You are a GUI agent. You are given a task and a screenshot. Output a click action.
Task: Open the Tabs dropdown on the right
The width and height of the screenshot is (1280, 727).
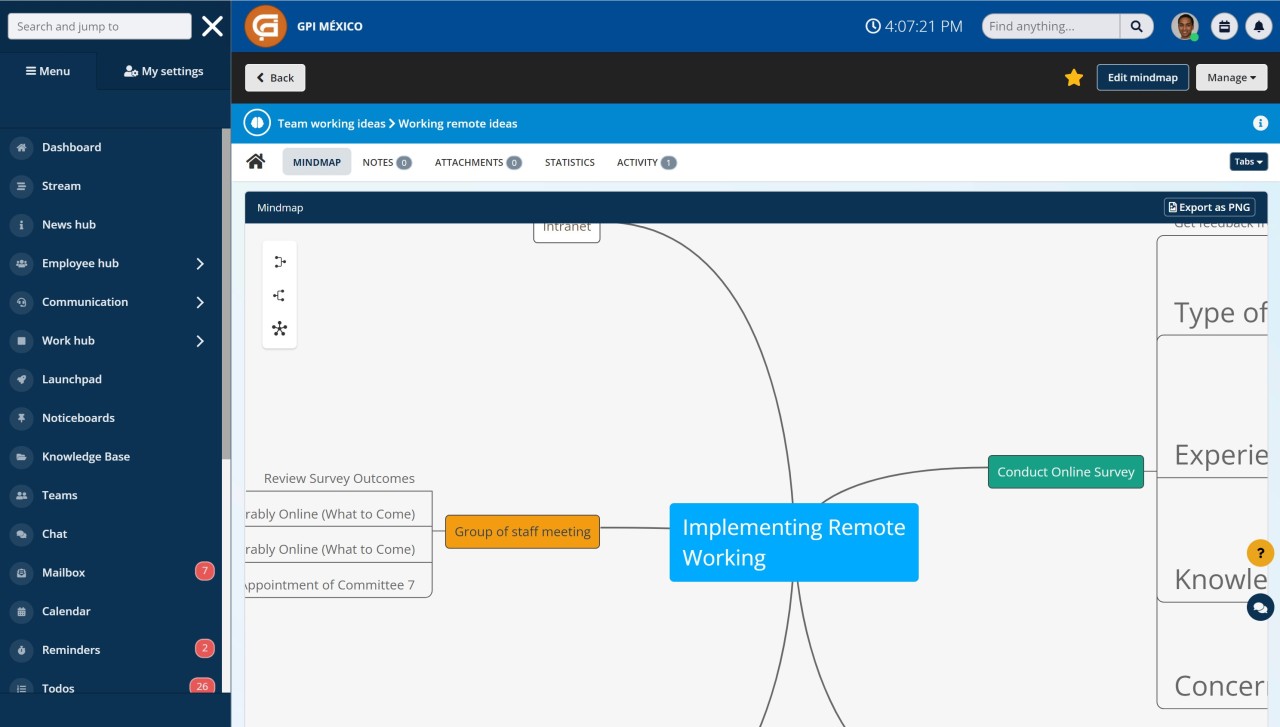1248,161
